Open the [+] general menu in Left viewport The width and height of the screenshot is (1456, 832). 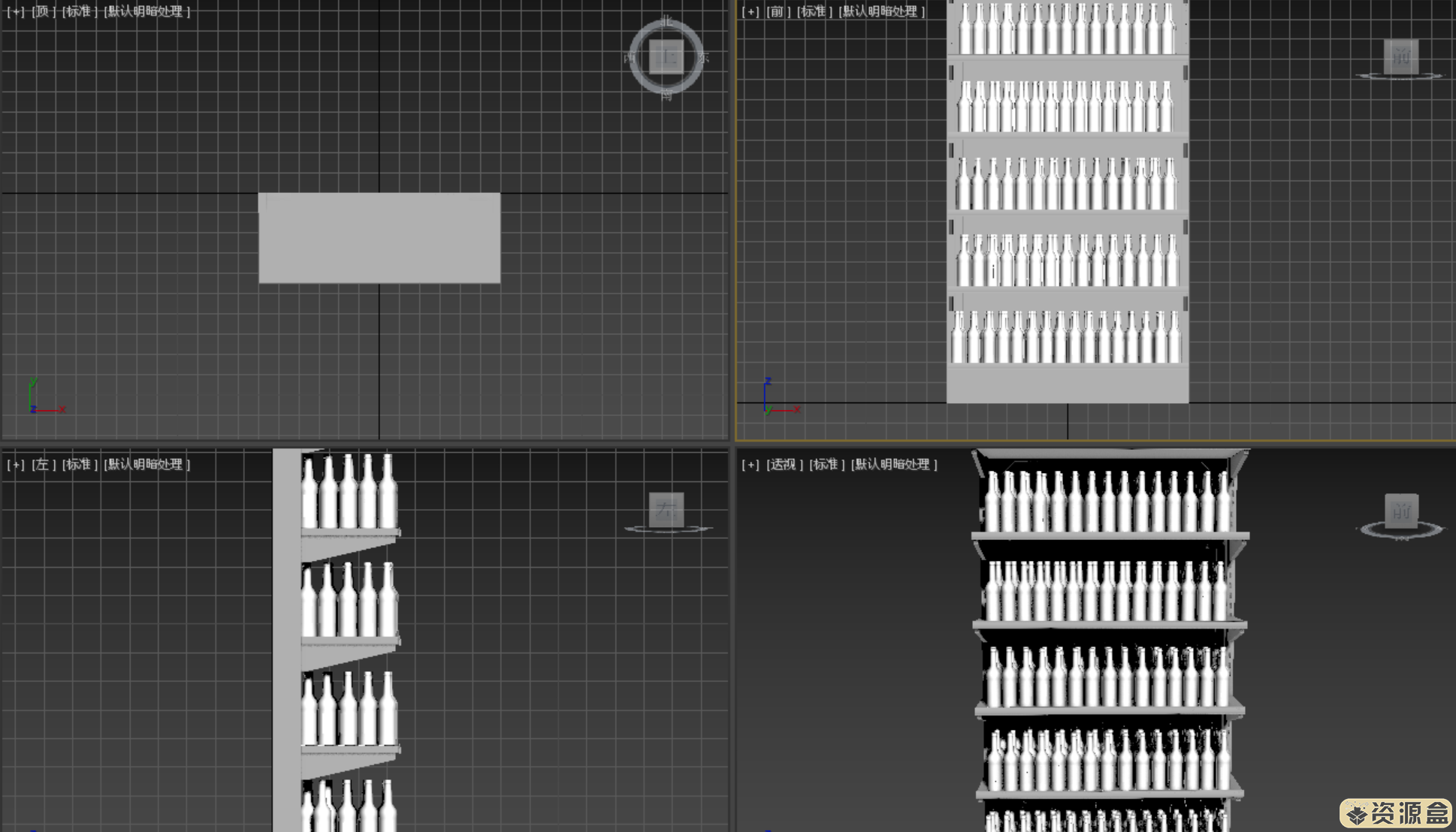point(16,464)
